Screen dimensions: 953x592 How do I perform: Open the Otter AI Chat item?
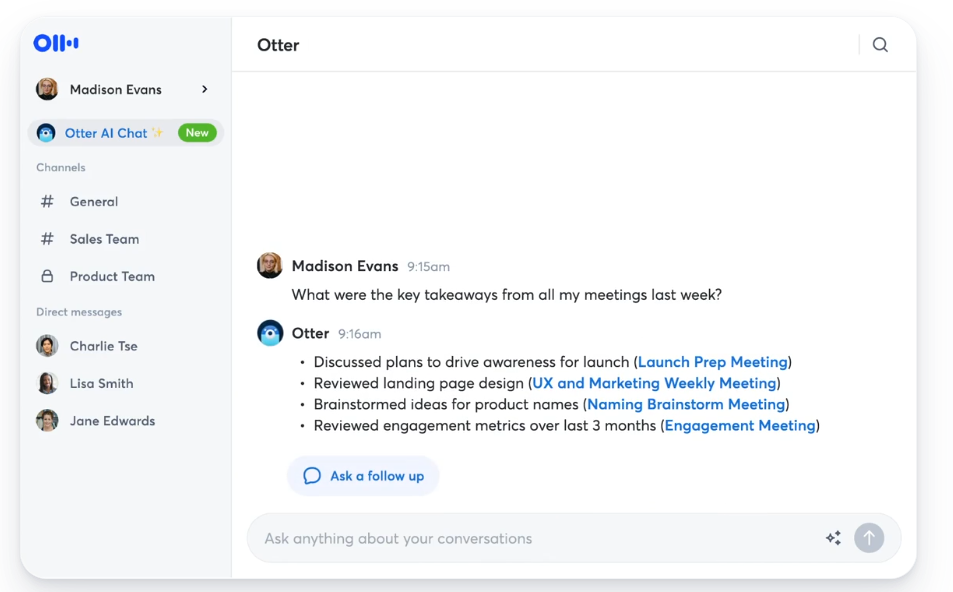pyautogui.click(x=126, y=133)
